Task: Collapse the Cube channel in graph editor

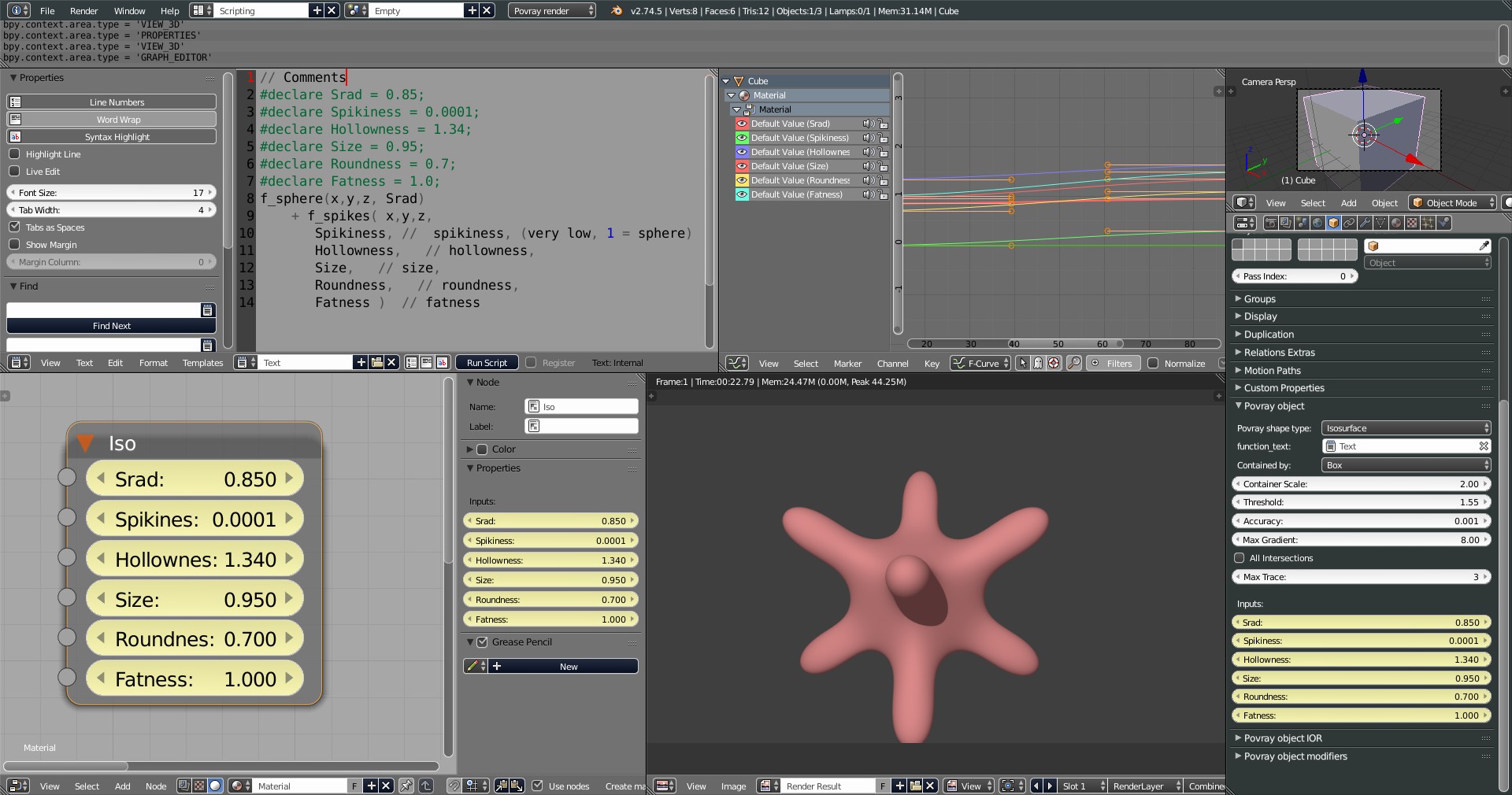Action: [726, 81]
